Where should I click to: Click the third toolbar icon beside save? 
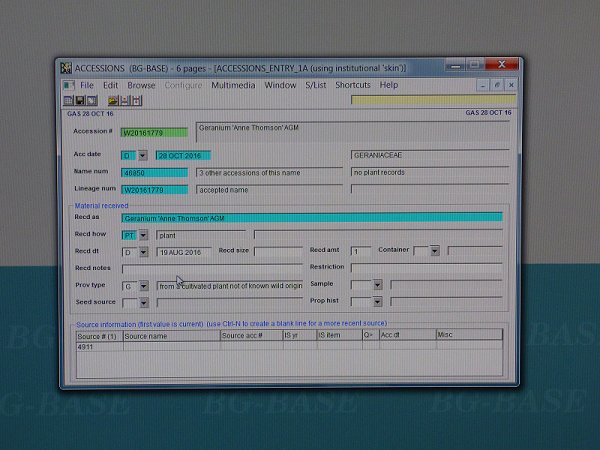pyautogui.click(x=90, y=101)
